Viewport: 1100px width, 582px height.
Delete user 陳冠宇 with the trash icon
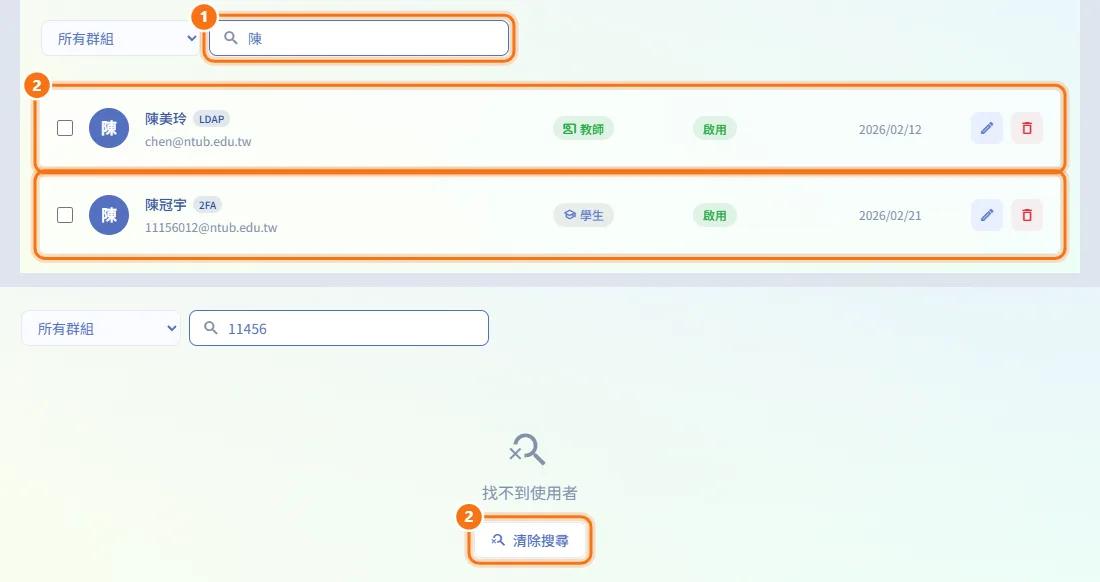point(1026,215)
